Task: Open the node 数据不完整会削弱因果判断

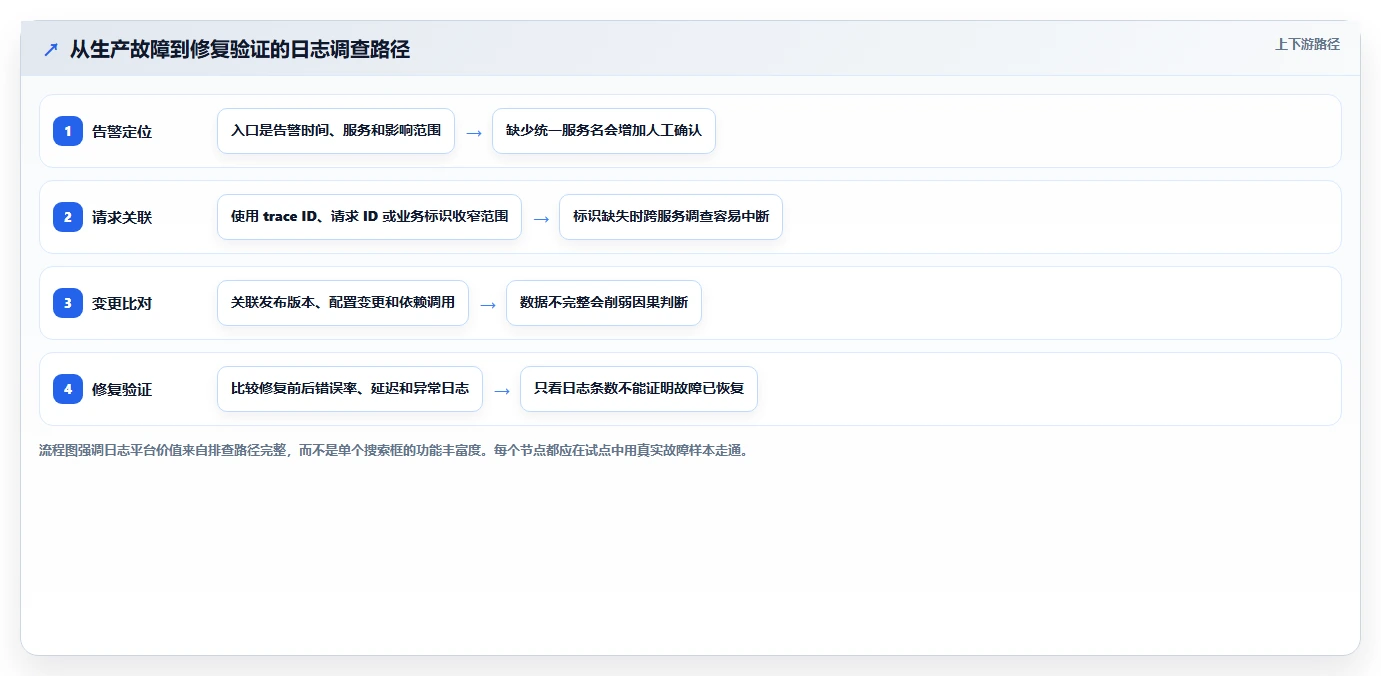Action: pos(604,303)
